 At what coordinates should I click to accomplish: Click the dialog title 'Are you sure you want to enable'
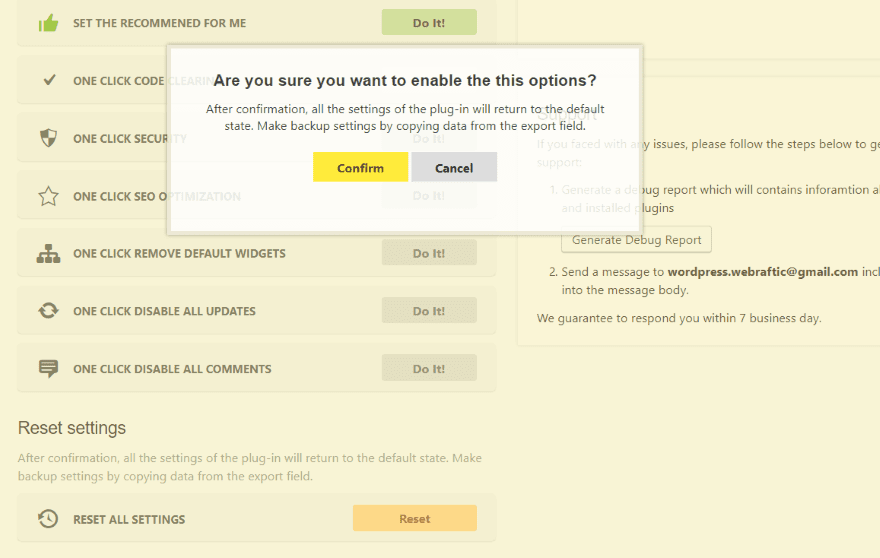tap(405, 80)
